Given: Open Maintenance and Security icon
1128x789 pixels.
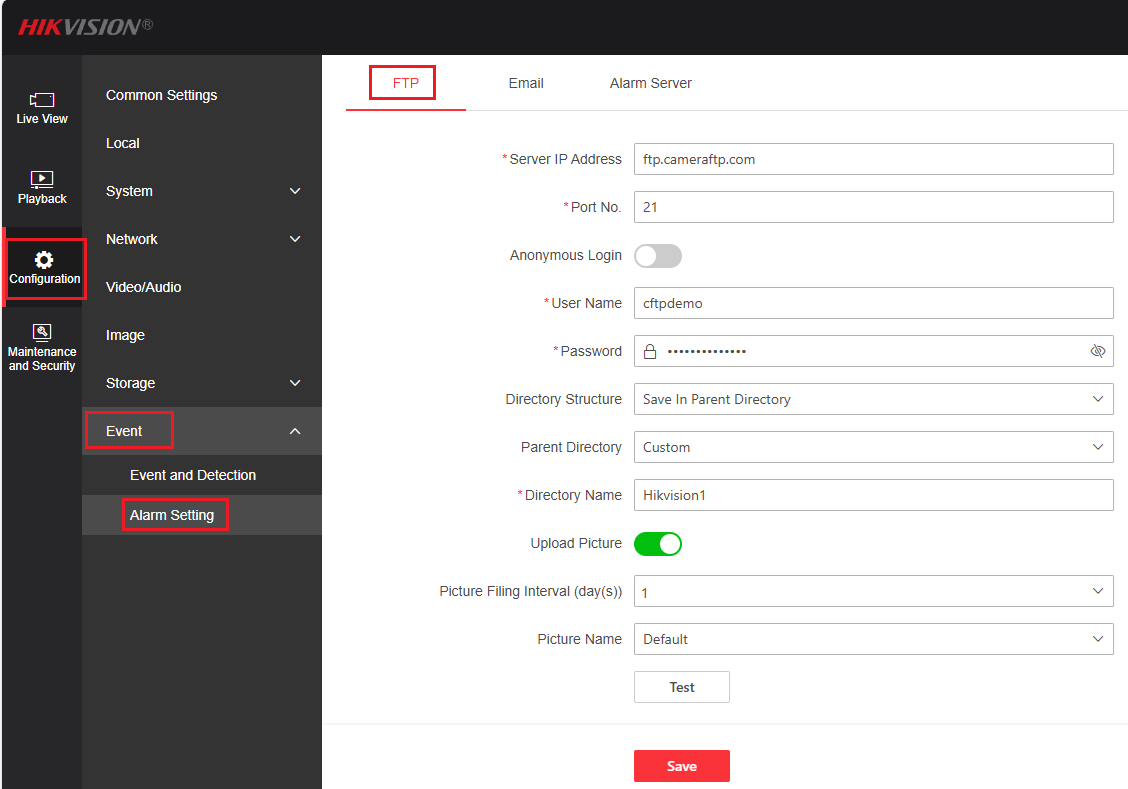Looking at the screenshot, I should [42, 332].
